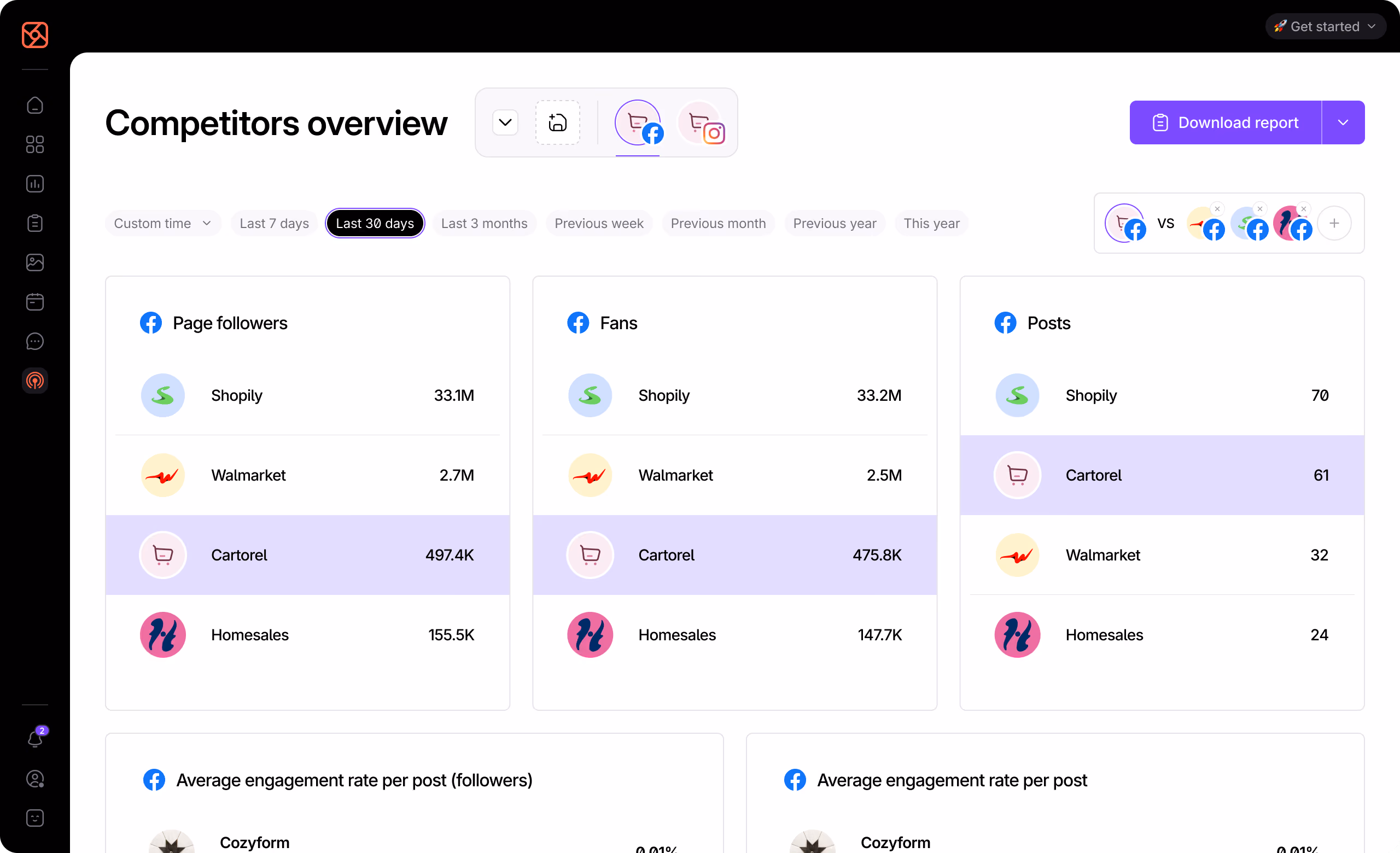Open the Home icon in sidebar
The width and height of the screenshot is (1400, 853).
click(x=34, y=106)
